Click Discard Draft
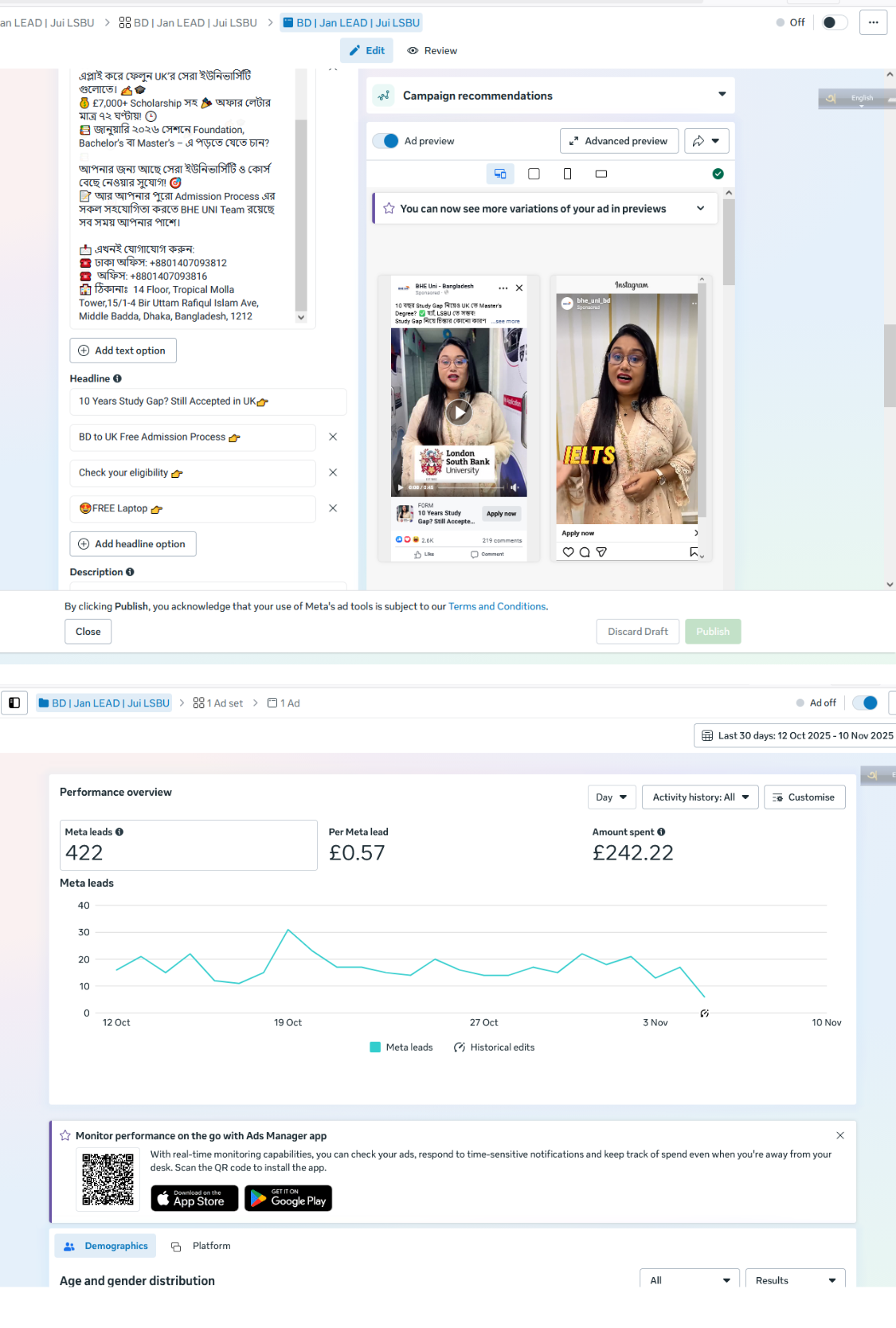This screenshot has width=896, height=1328. coord(638,632)
